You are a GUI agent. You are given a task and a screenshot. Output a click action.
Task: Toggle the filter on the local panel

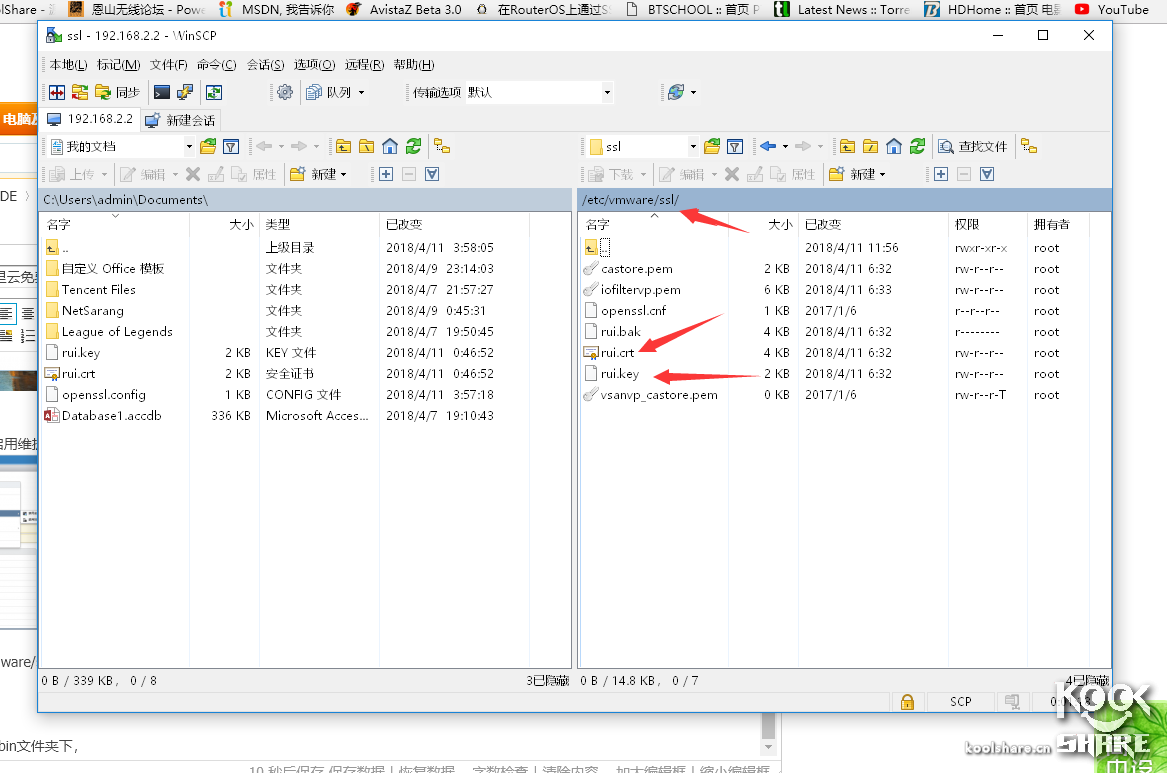(232, 147)
